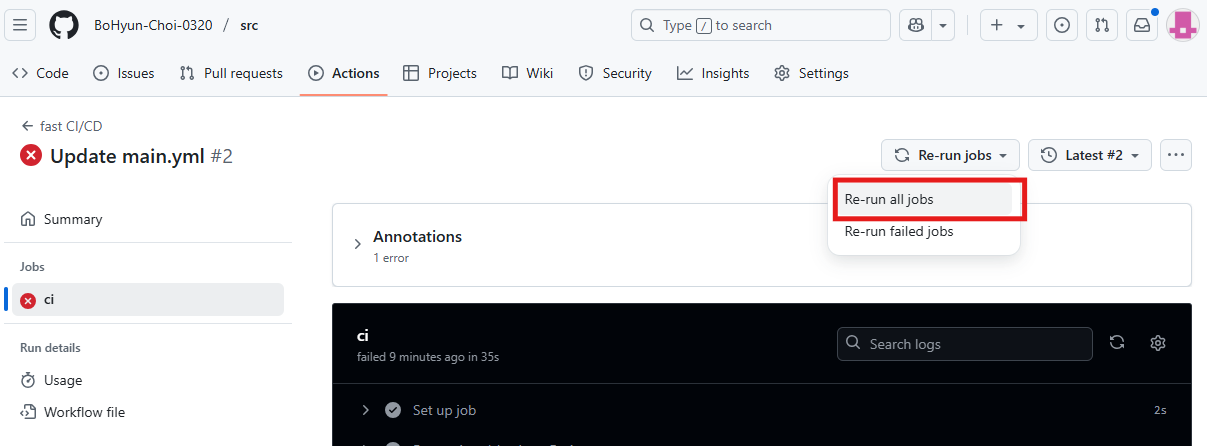The image size is (1207, 446).
Task: Expand the Copilot dropdown arrow
Action: pyautogui.click(x=943, y=25)
